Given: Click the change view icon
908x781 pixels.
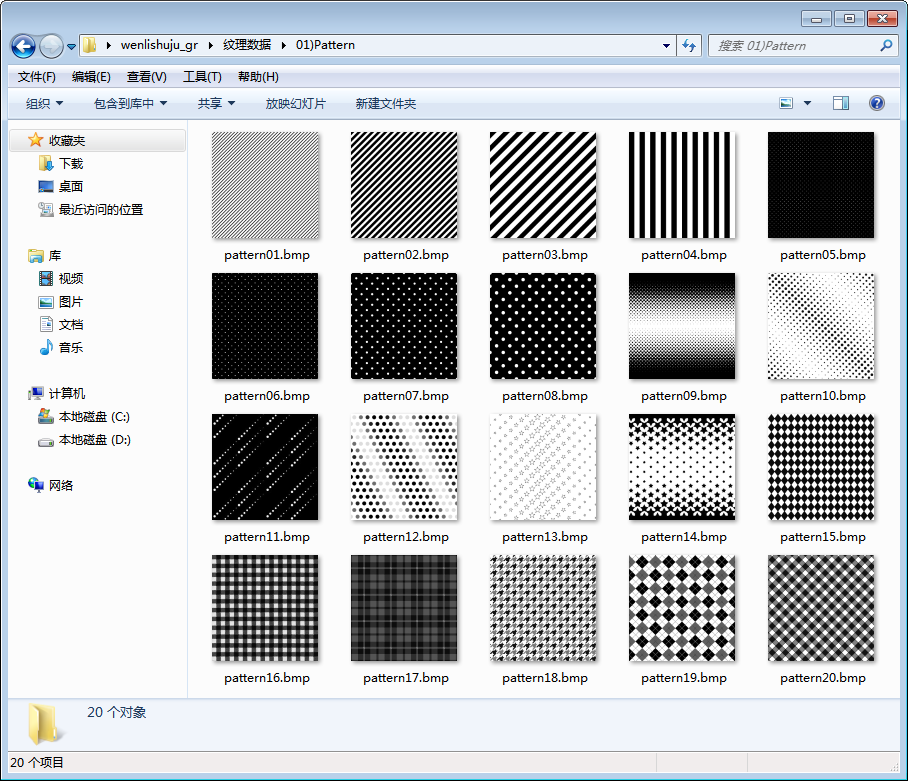Looking at the screenshot, I should point(786,103).
